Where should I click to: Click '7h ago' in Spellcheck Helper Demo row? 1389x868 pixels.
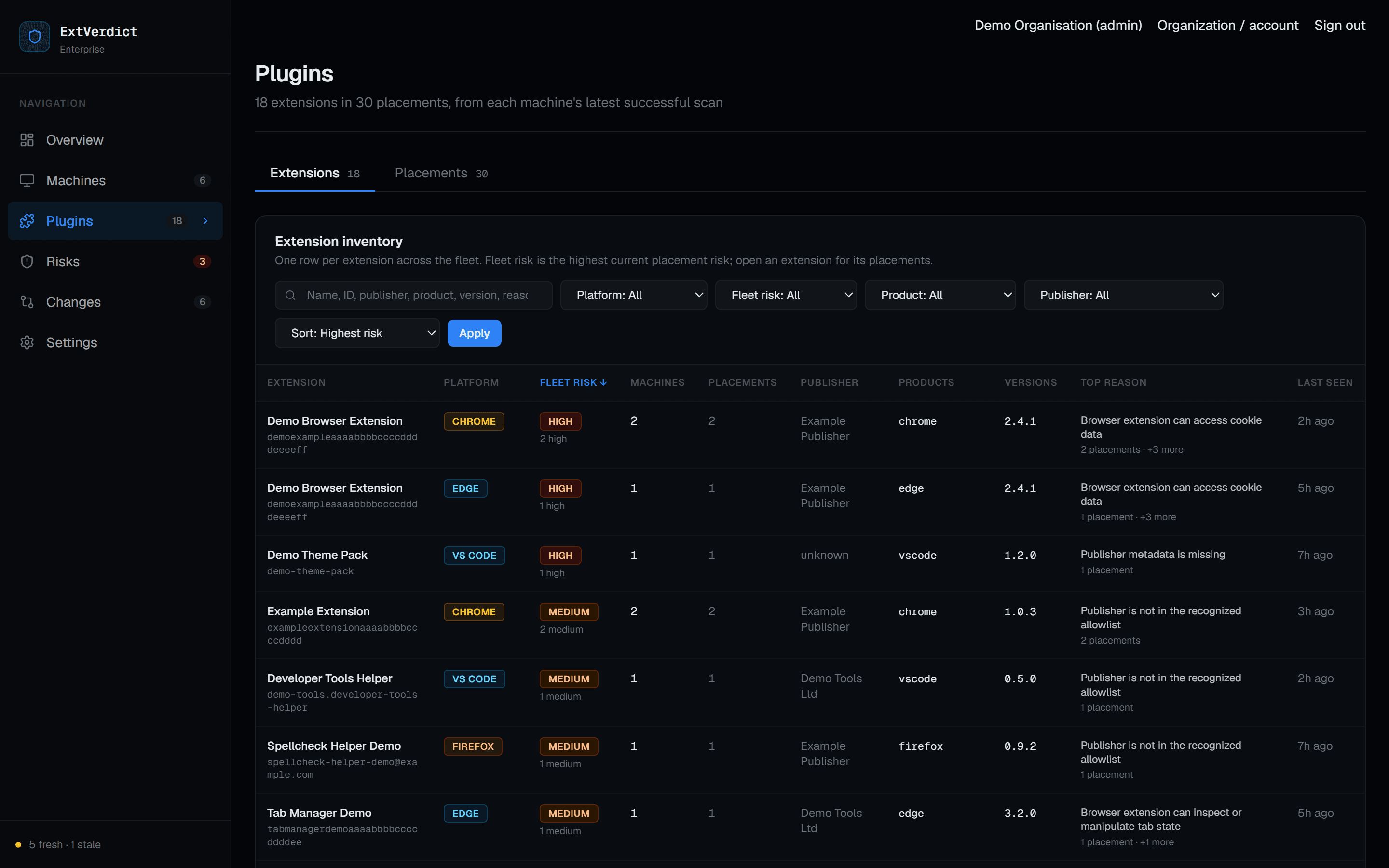point(1315,746)
